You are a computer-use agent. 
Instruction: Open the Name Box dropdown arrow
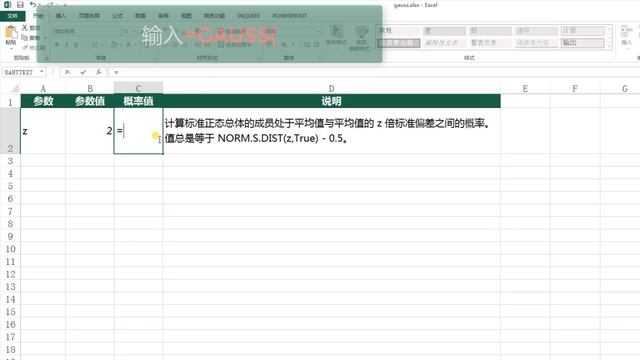point(42,72)
